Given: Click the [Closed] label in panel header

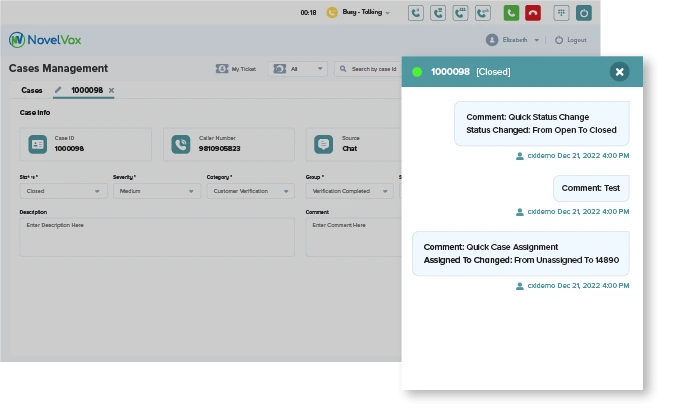Looking at the screenshot, I should tap(493, 72).
